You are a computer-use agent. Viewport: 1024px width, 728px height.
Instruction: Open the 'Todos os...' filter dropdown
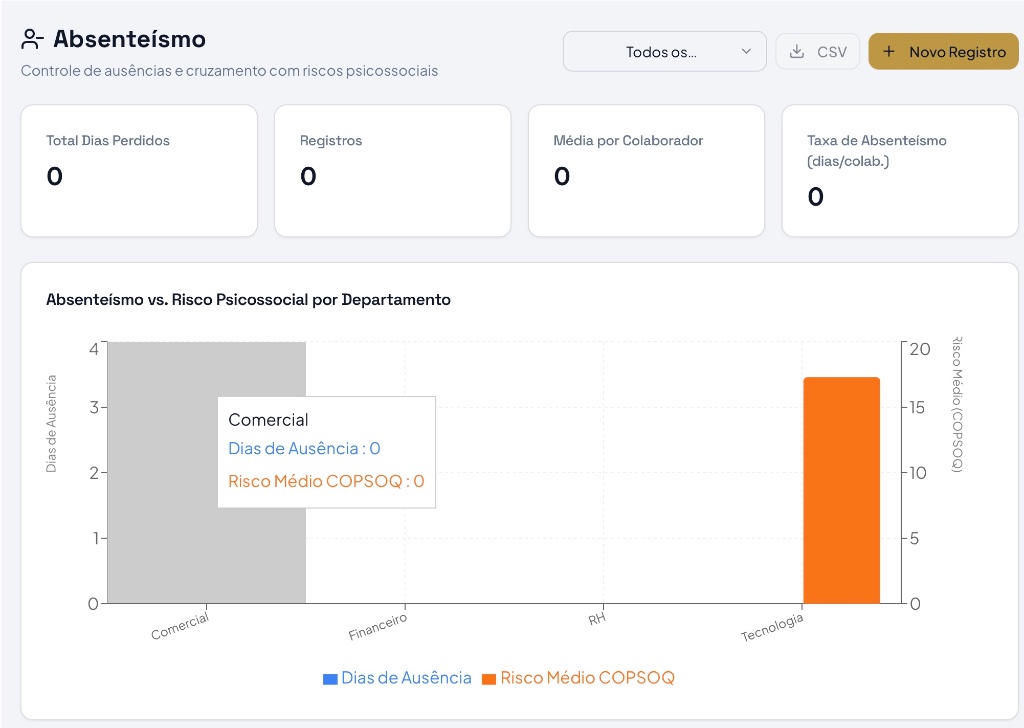click(x=664, y=52)
